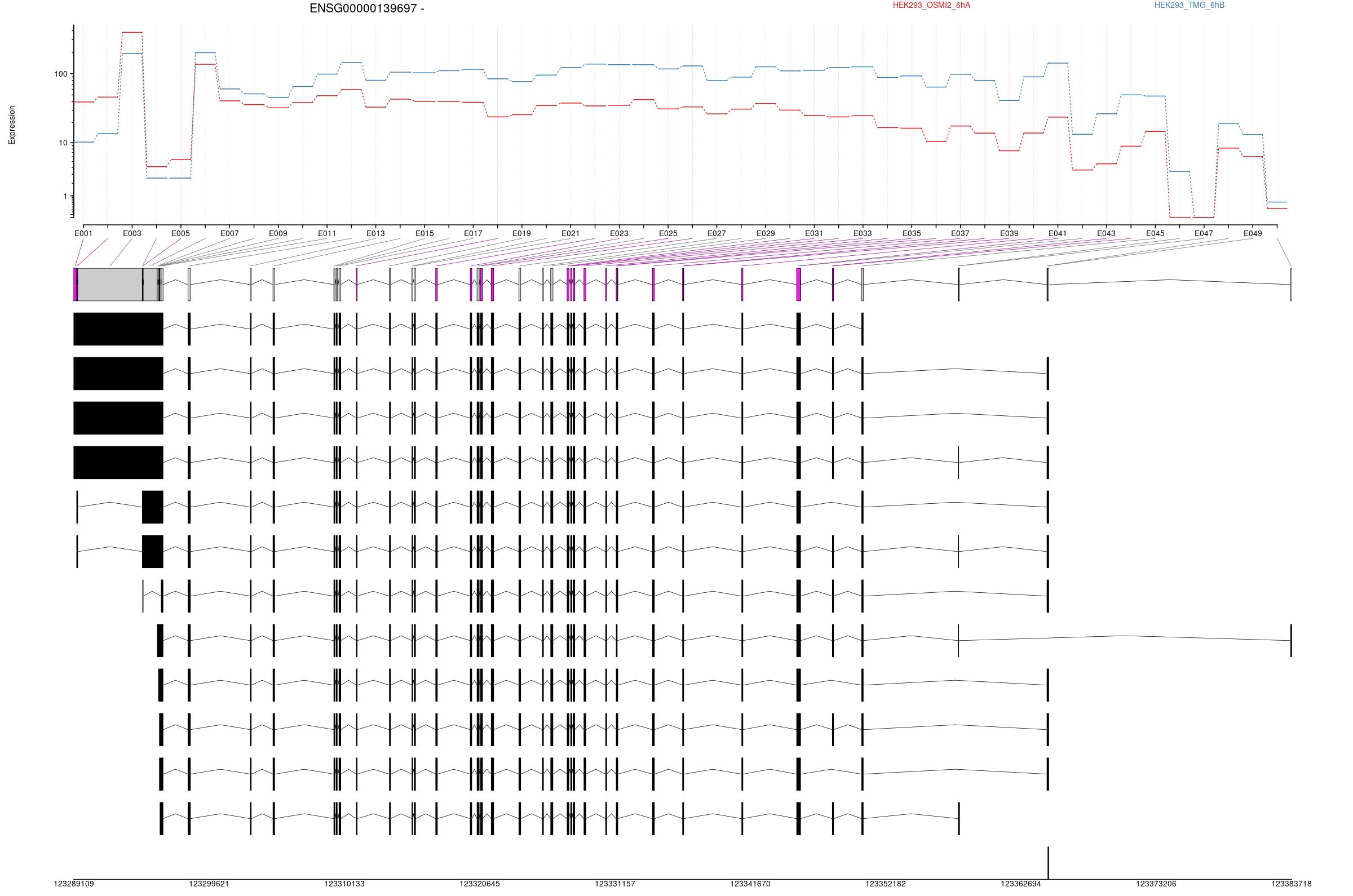Click exon bin label E011
The height and width of the screenshot is (896, 1353).
pyautogui.click(x=326, y=234)
